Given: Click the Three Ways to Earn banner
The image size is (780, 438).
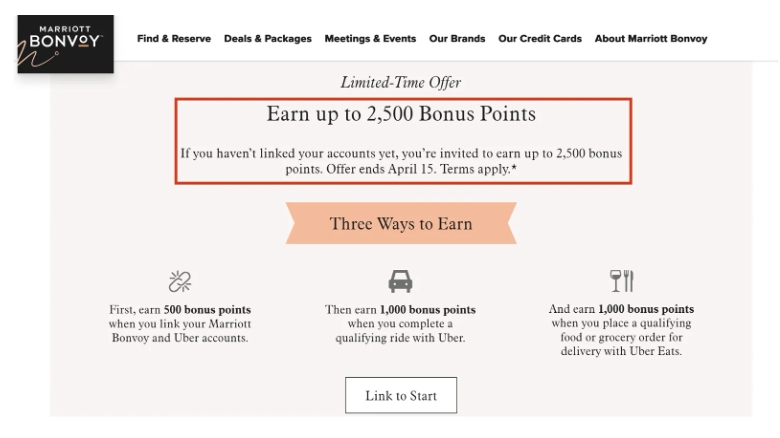Looking at the screenshot, I should [x=401, y=223].
